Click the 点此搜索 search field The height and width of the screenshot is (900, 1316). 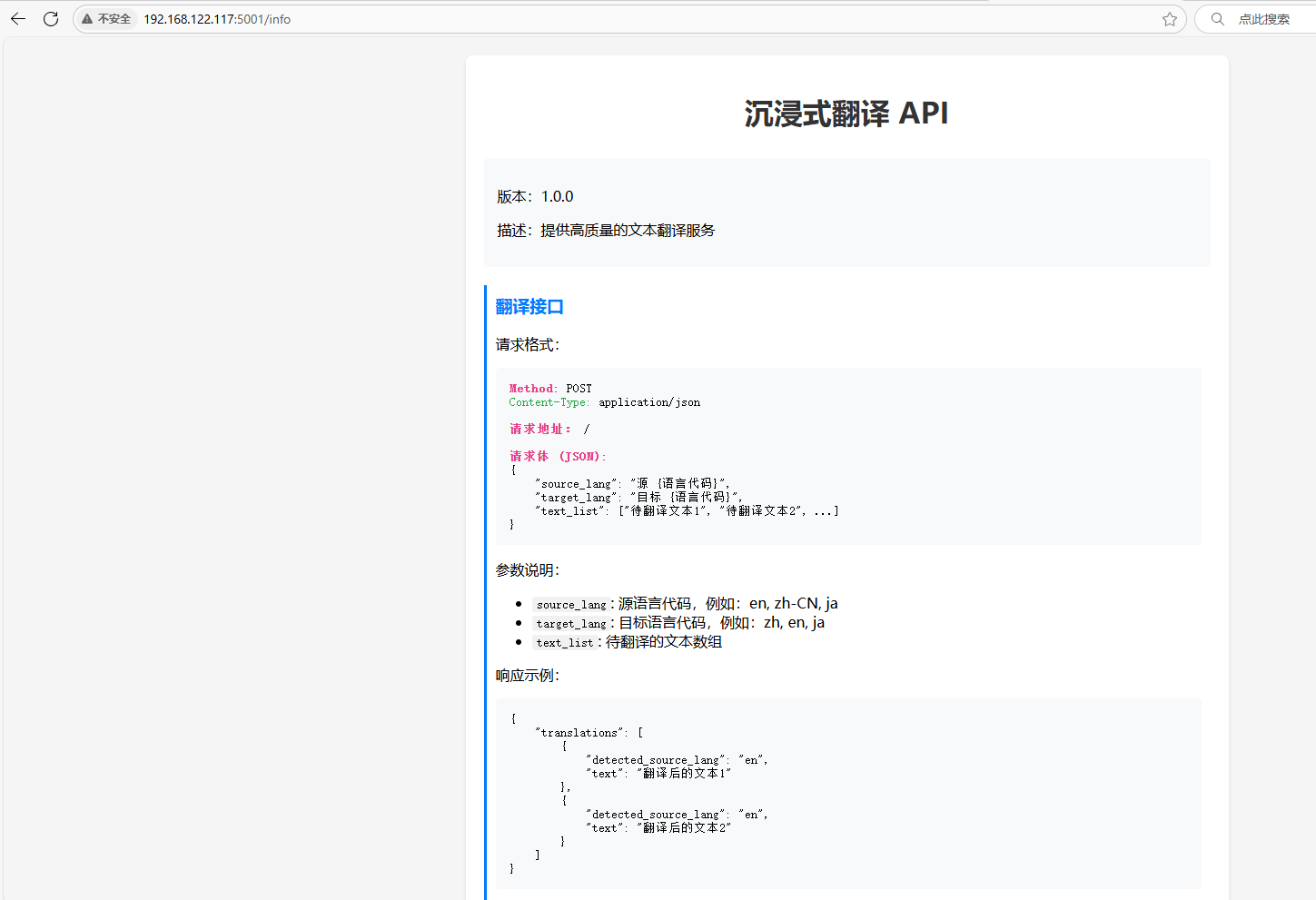click(x=1263, y=19)
